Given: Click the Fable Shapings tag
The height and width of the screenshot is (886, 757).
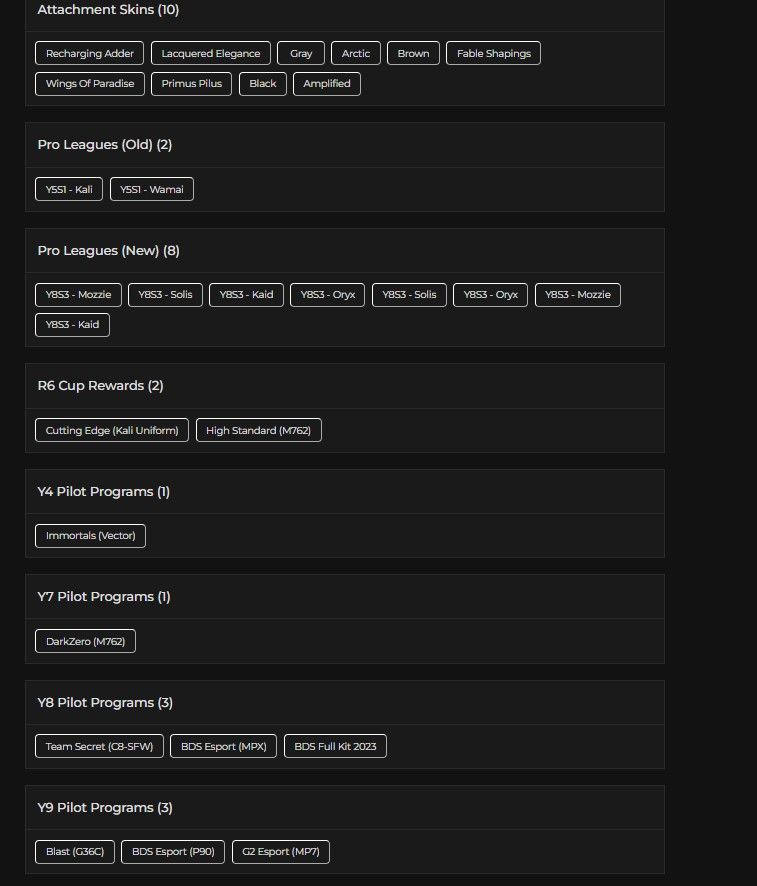Looking at the screenshot, I should (493, 53).
